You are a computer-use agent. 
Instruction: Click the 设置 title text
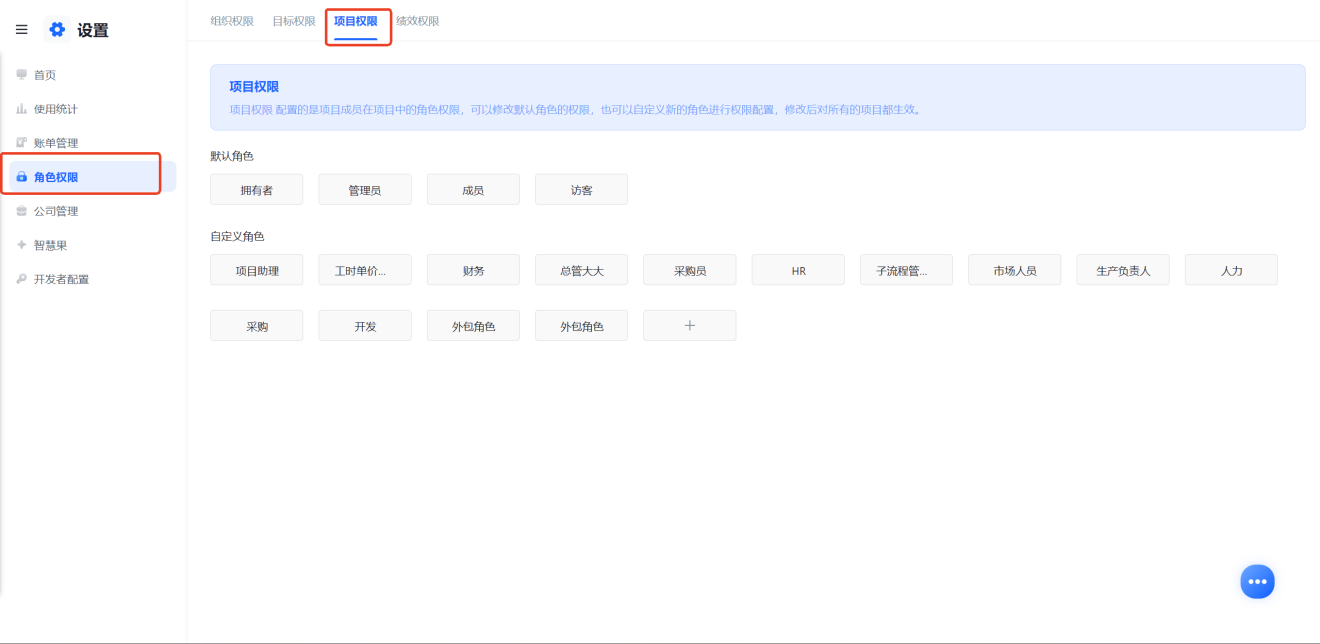coord(93,30)
